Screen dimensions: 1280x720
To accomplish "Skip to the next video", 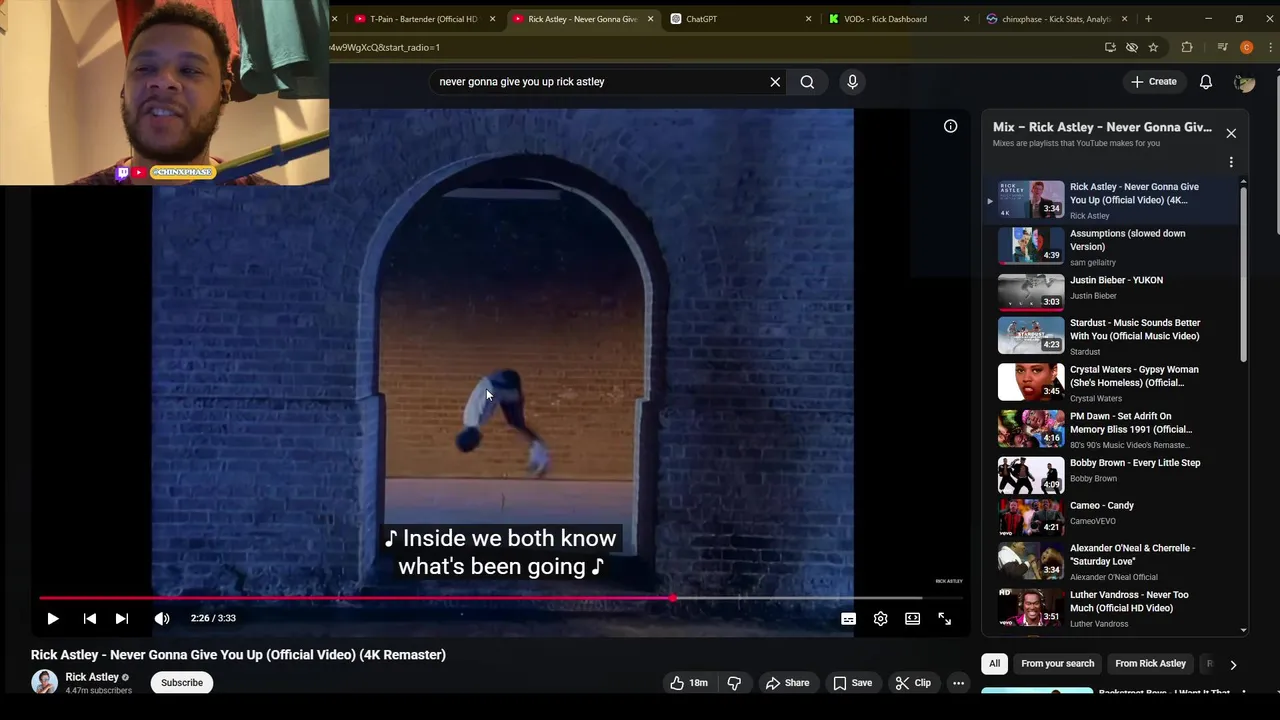I will point(122,619).
